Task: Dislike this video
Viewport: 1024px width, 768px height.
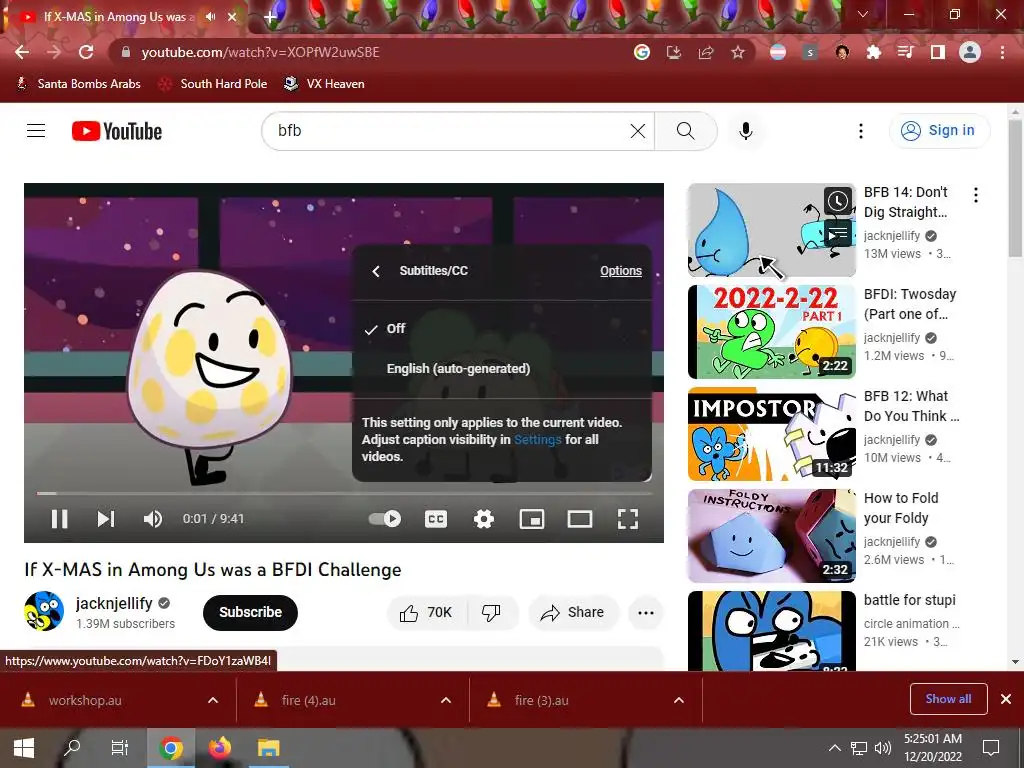Action: point(492,613)
